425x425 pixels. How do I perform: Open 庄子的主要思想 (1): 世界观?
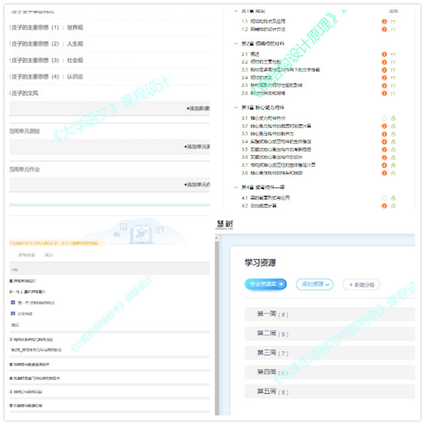pos(47,27)
